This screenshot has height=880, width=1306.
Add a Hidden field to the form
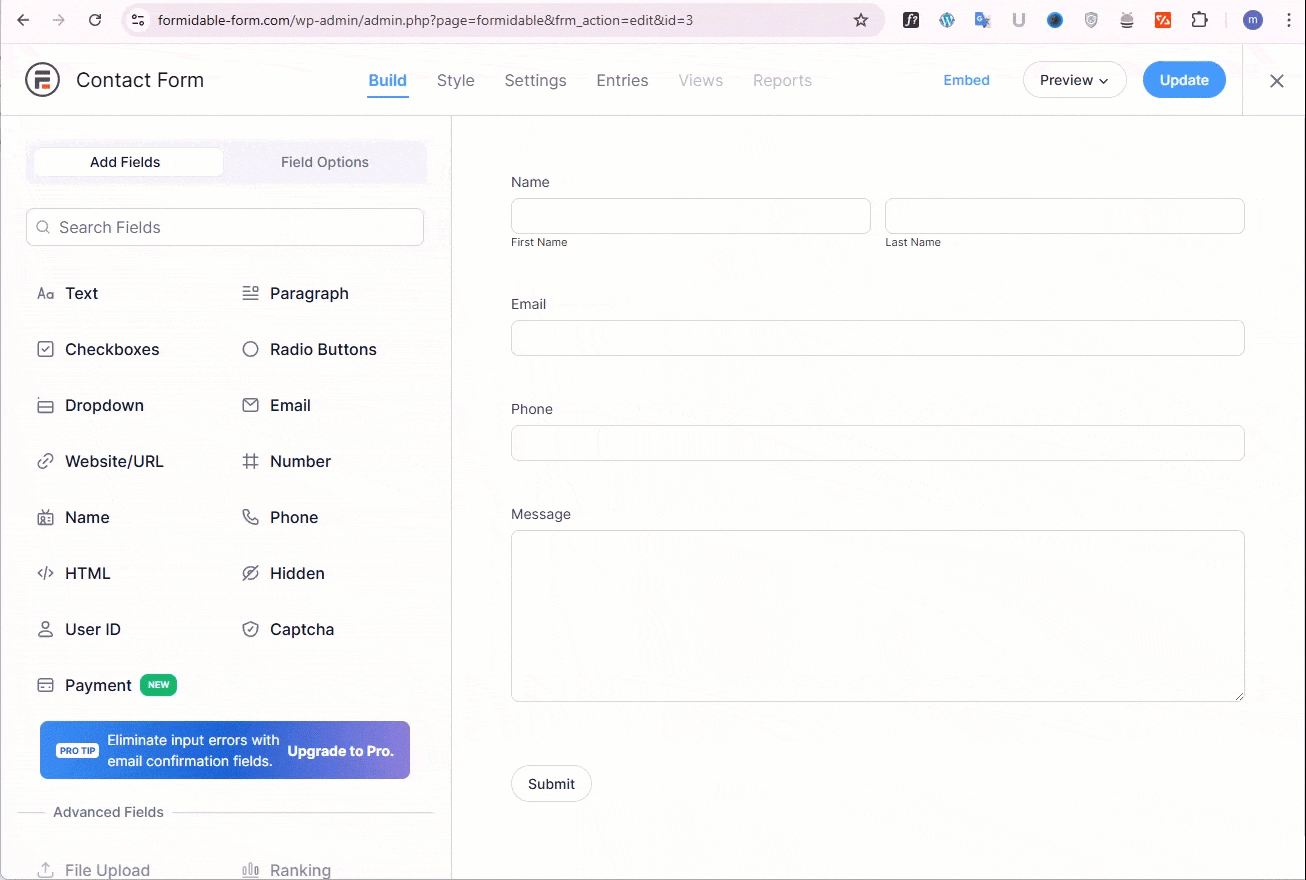[x=296, y=573]
